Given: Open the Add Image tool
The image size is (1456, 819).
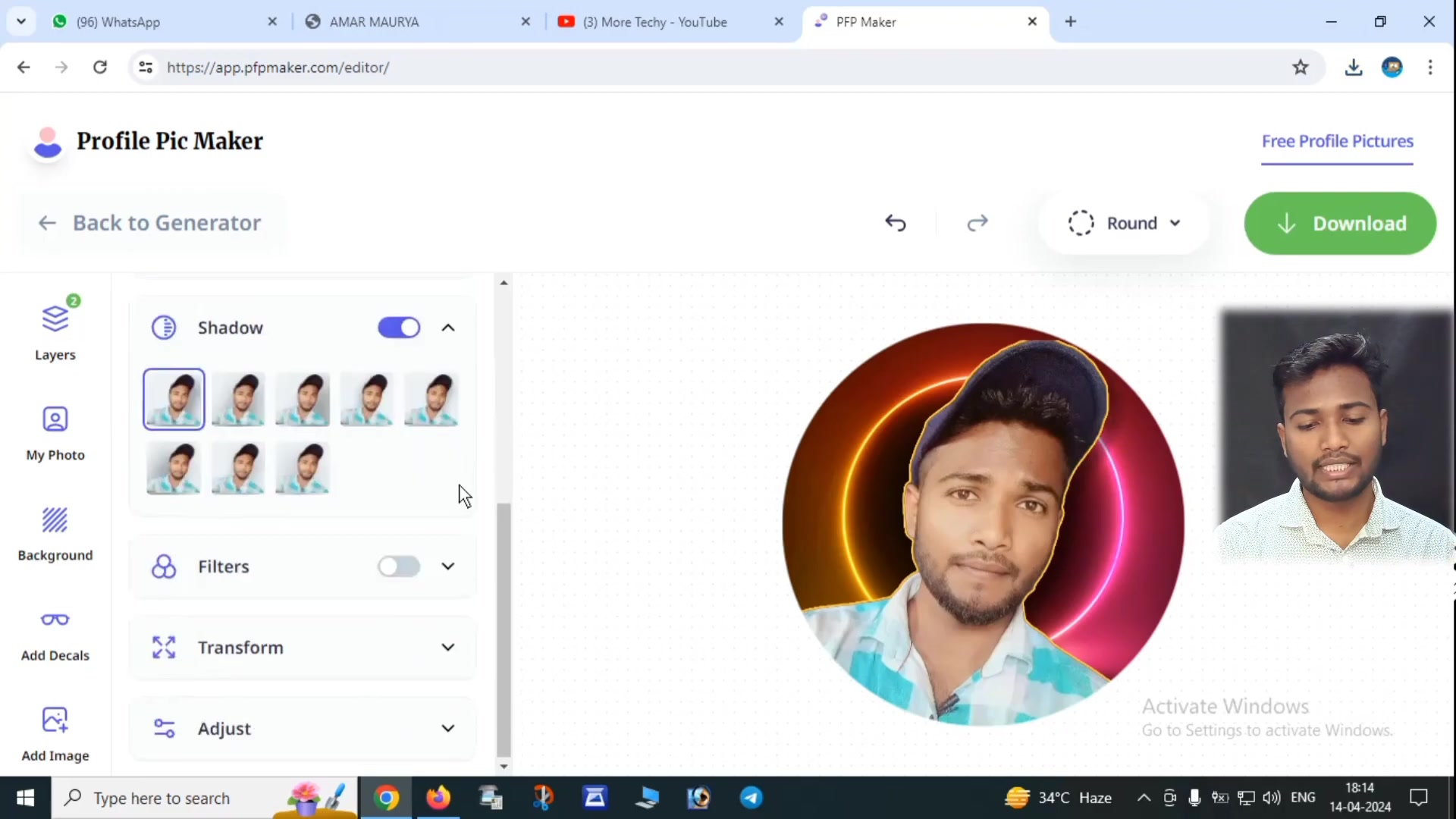Looking at the screenshot, I should point(55,734).
